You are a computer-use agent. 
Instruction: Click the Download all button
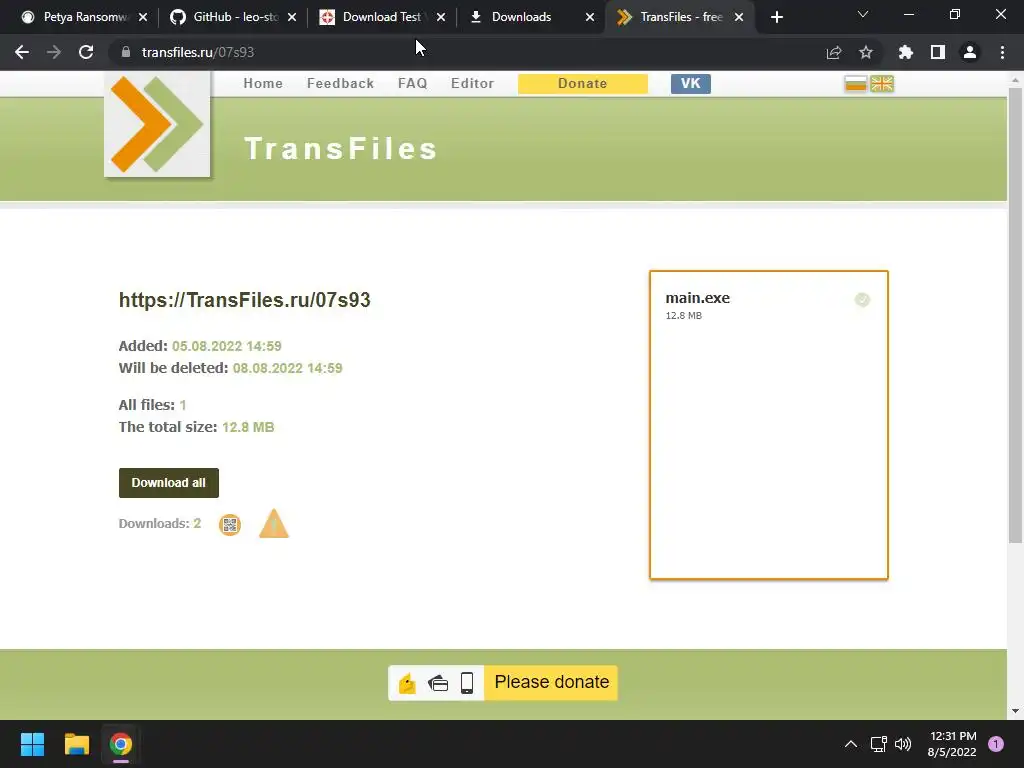point(168,483)
